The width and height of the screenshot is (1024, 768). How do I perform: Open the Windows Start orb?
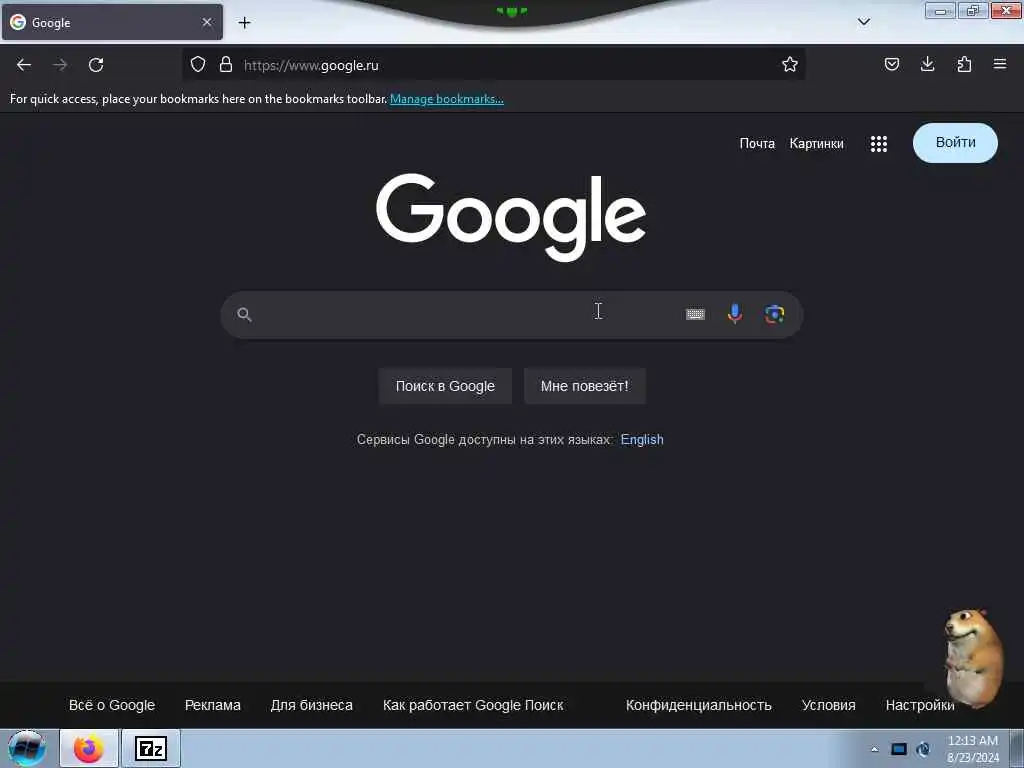pos(26,748)
